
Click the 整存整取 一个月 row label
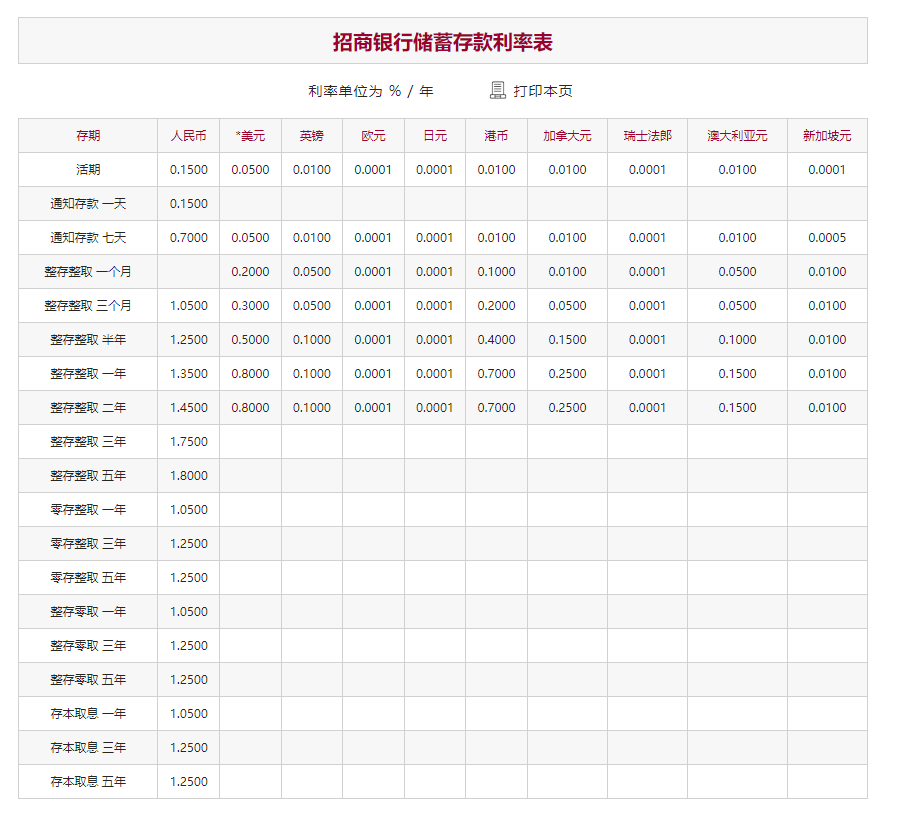[x=88, y=272]
